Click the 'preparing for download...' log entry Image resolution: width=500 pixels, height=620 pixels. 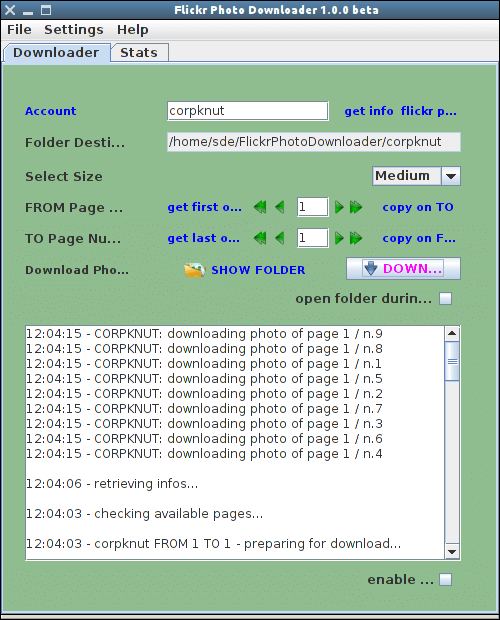[213, 544]
